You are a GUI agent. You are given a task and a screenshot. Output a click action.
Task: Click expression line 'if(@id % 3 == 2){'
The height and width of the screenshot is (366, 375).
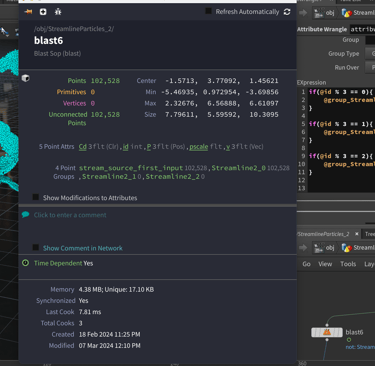[x=341, y=156]
